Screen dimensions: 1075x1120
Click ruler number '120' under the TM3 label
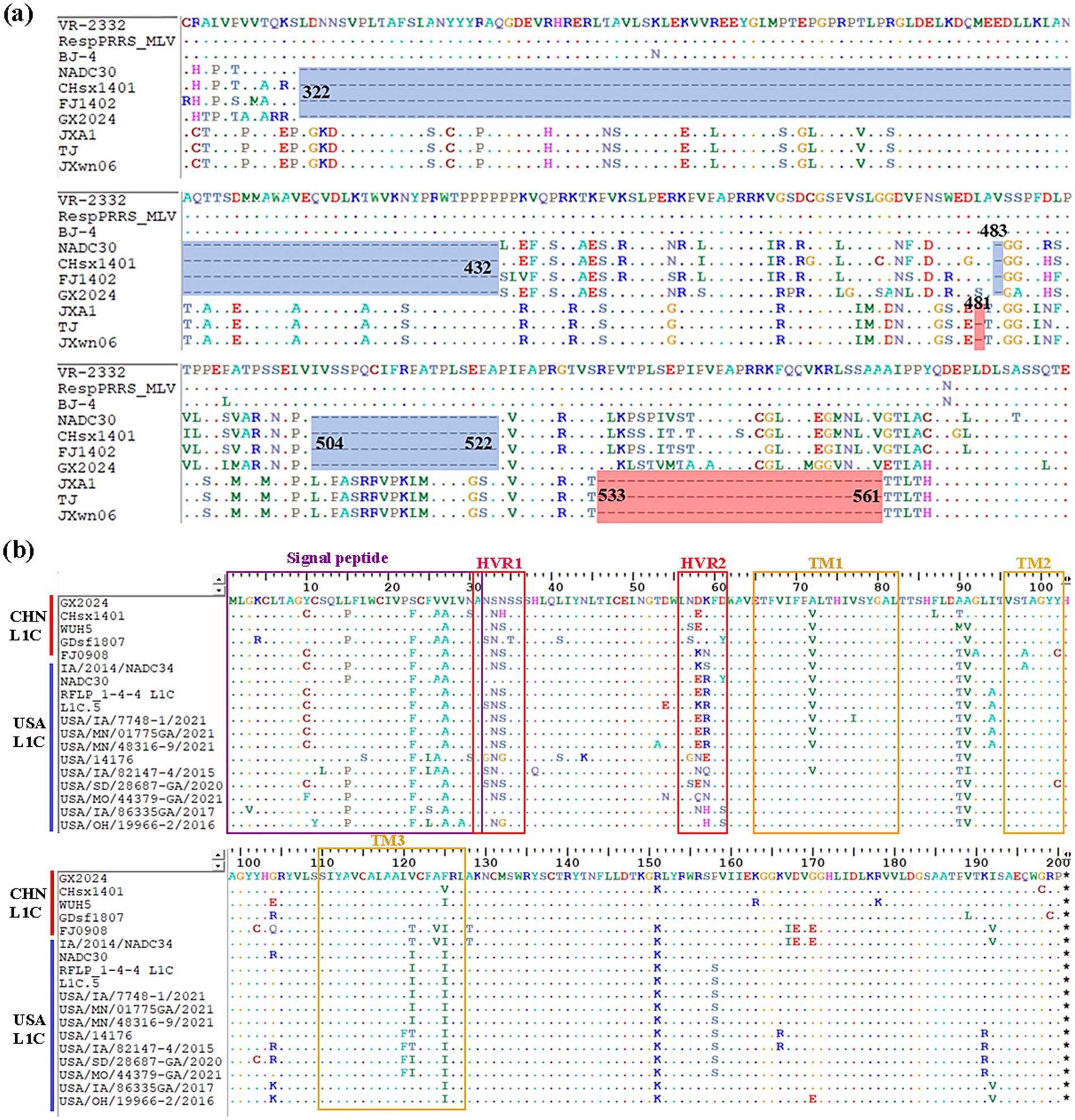pyautogui.click(x=404, y=863)
